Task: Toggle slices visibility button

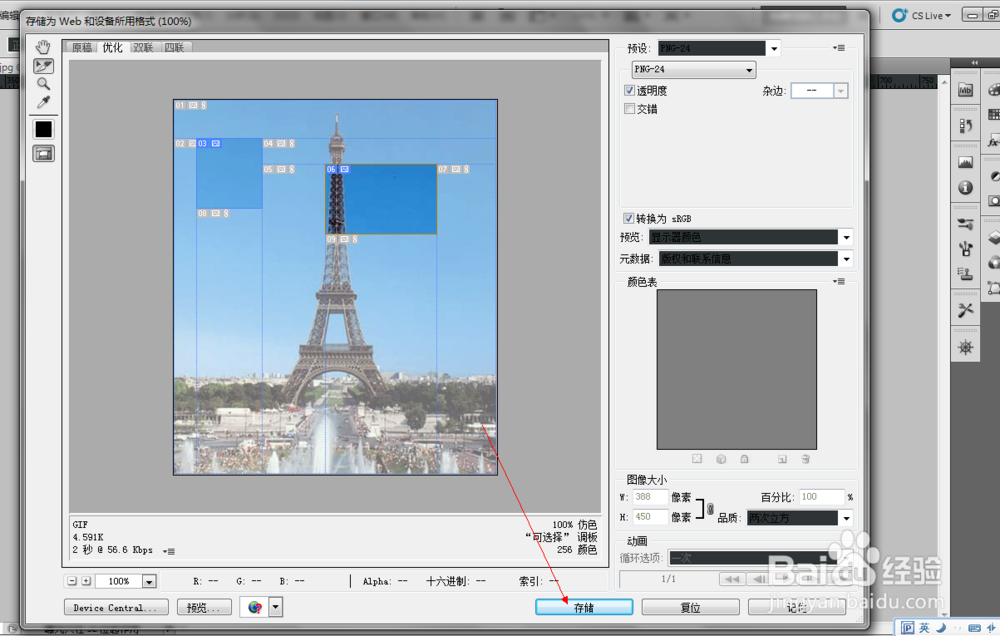Action: (x=43, y=154)
